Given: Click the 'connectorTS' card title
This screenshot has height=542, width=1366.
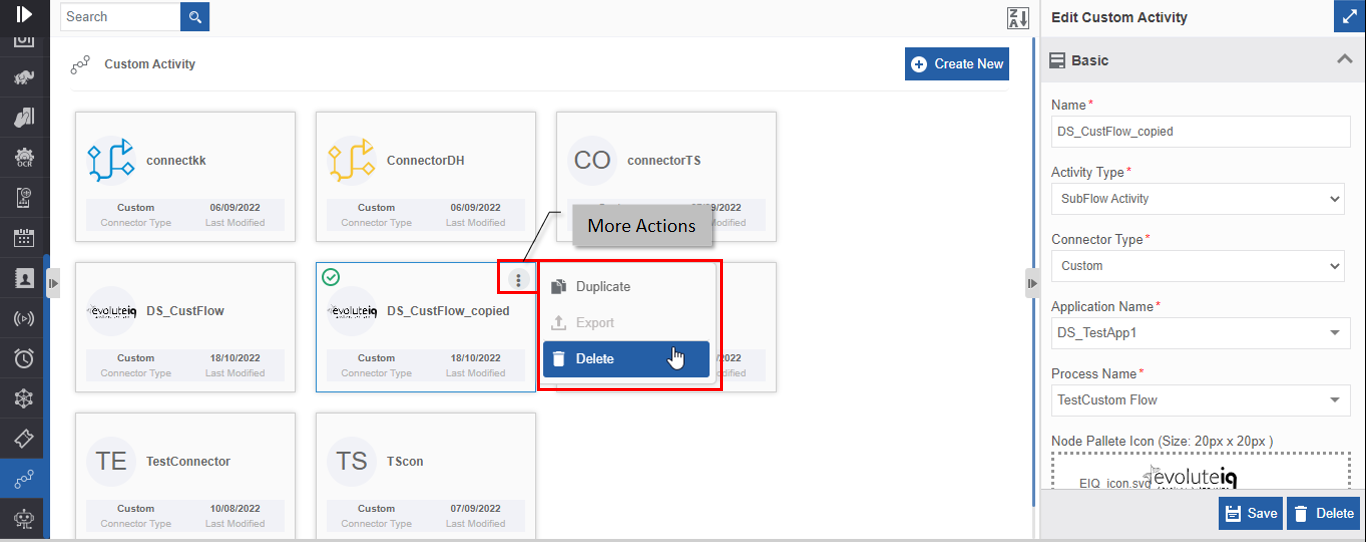Looking at the screenshot, I should coord(664,160).
